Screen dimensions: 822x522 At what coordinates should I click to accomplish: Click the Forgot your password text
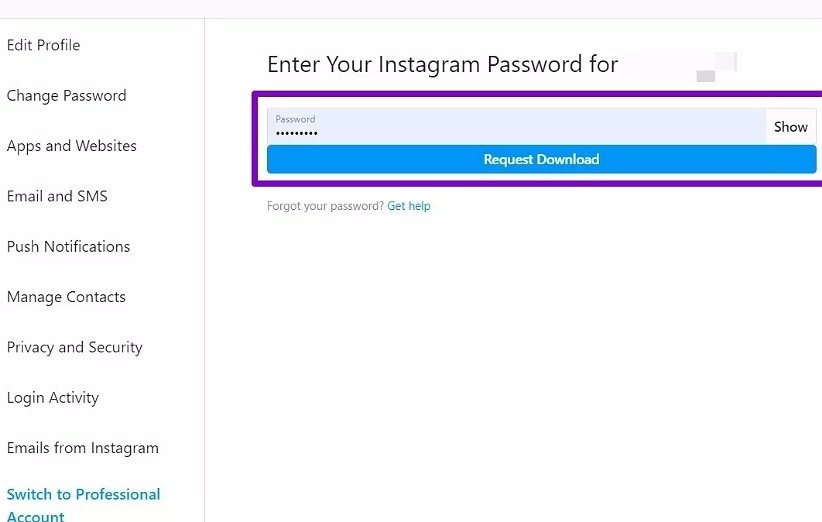(325, 206)
